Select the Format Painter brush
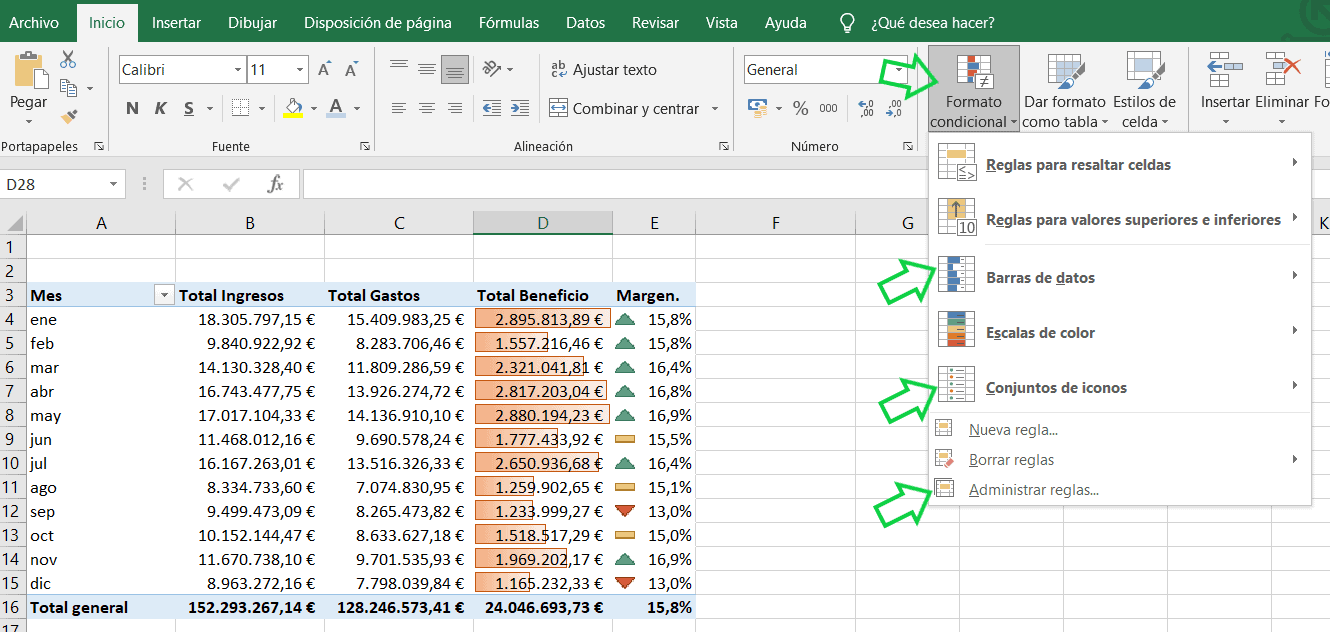This screenshot has width=1330, height=632. tap(69, 116)
